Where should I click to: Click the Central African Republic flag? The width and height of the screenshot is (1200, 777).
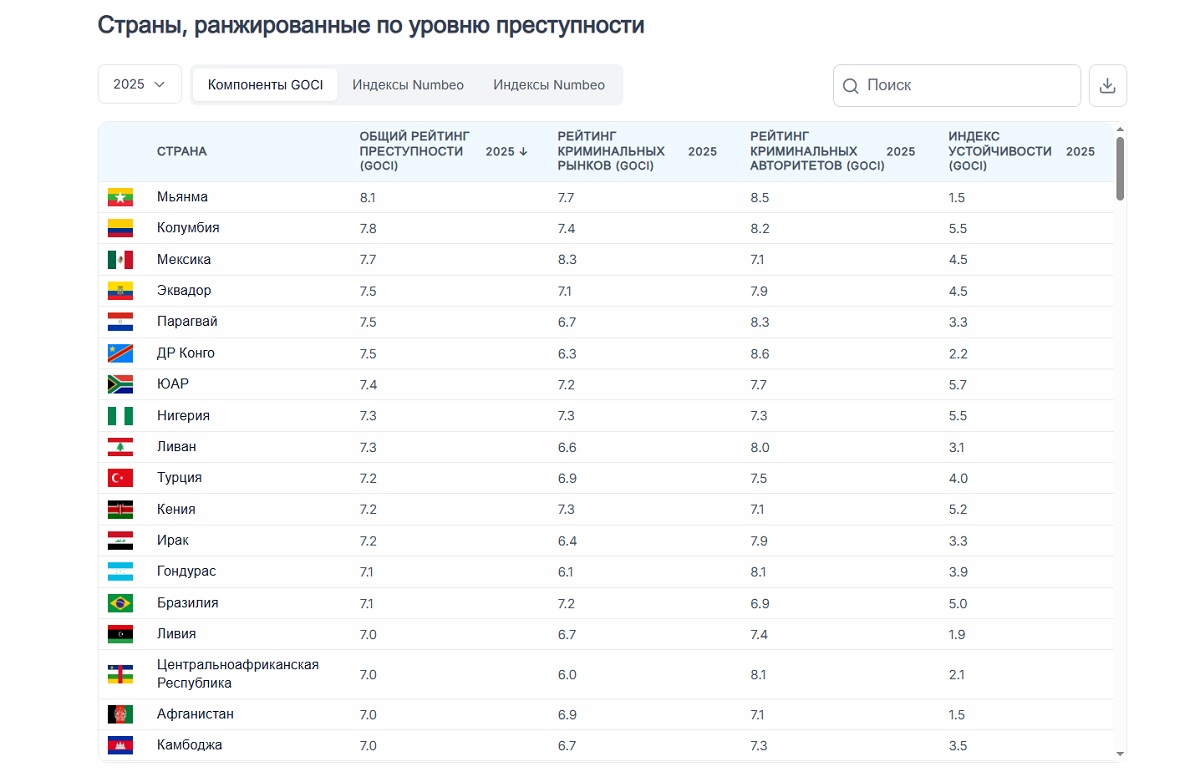[120, 674]
